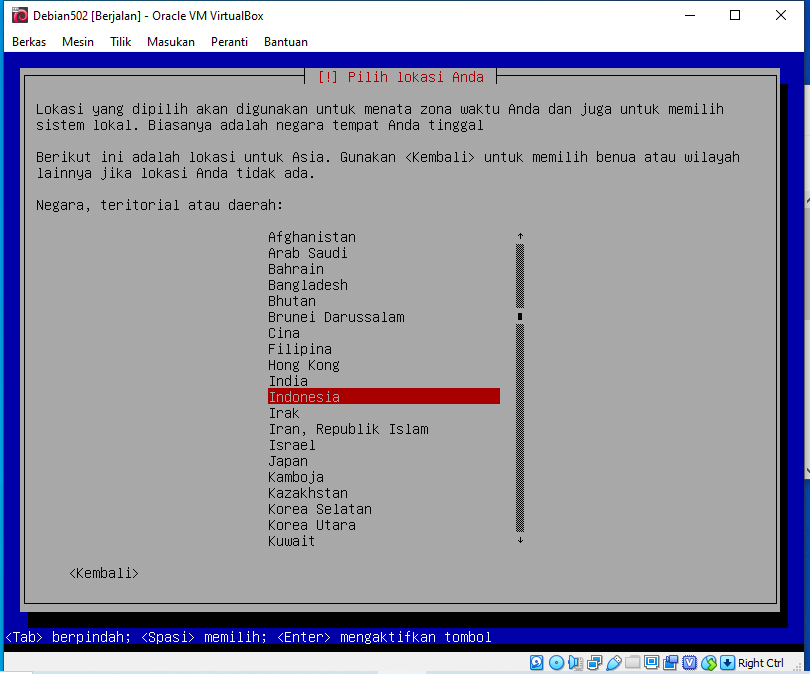
Task: Click the network adapters status icon
Action: click(x=595, y=662)
